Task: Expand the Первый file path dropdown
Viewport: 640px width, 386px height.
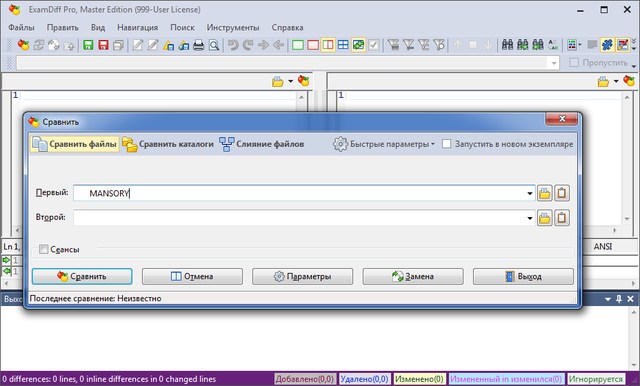Action: click(529, 193)
